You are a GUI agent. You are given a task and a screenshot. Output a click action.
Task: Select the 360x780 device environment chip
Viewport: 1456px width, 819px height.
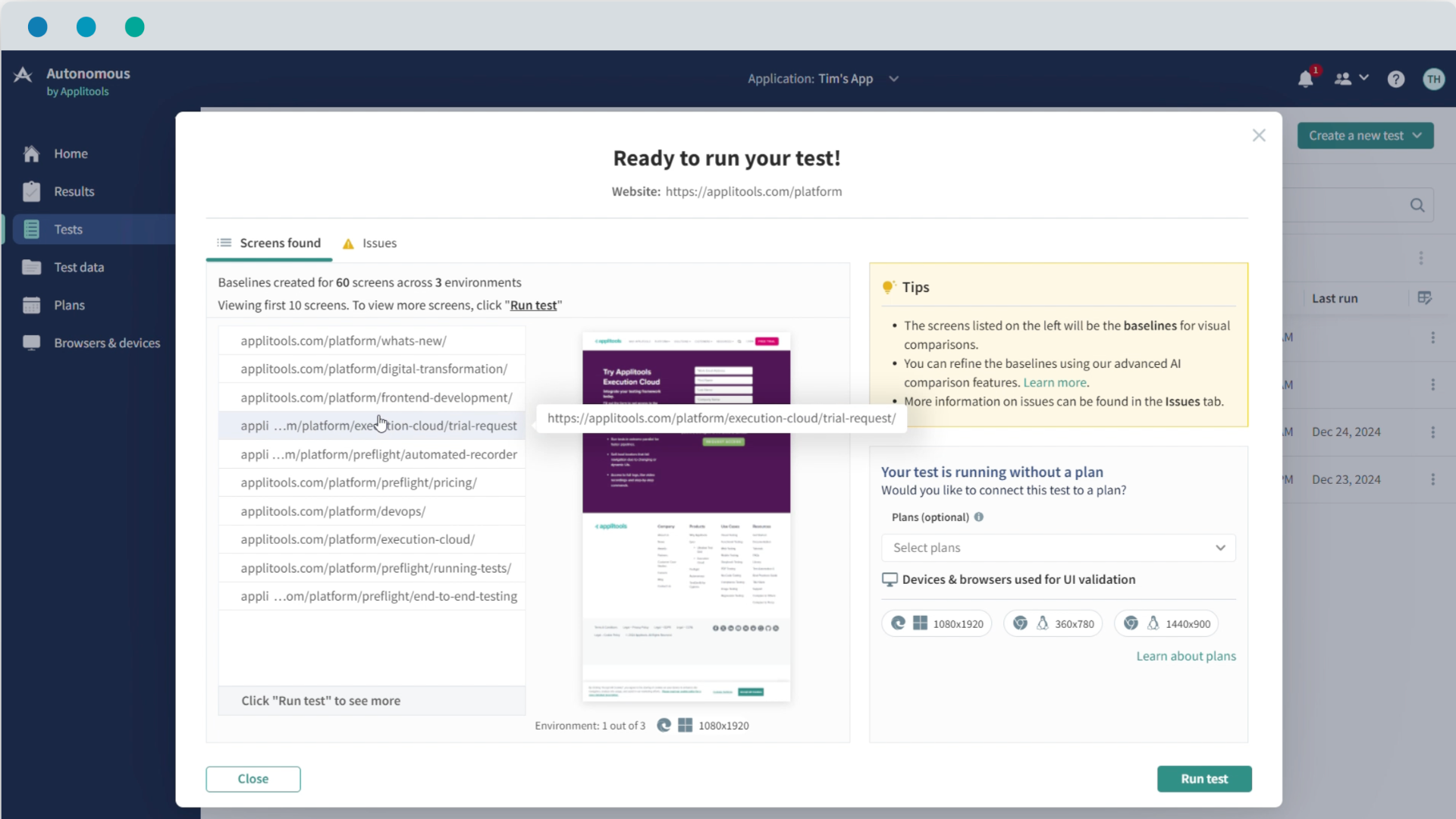(x=1053, y=623)
